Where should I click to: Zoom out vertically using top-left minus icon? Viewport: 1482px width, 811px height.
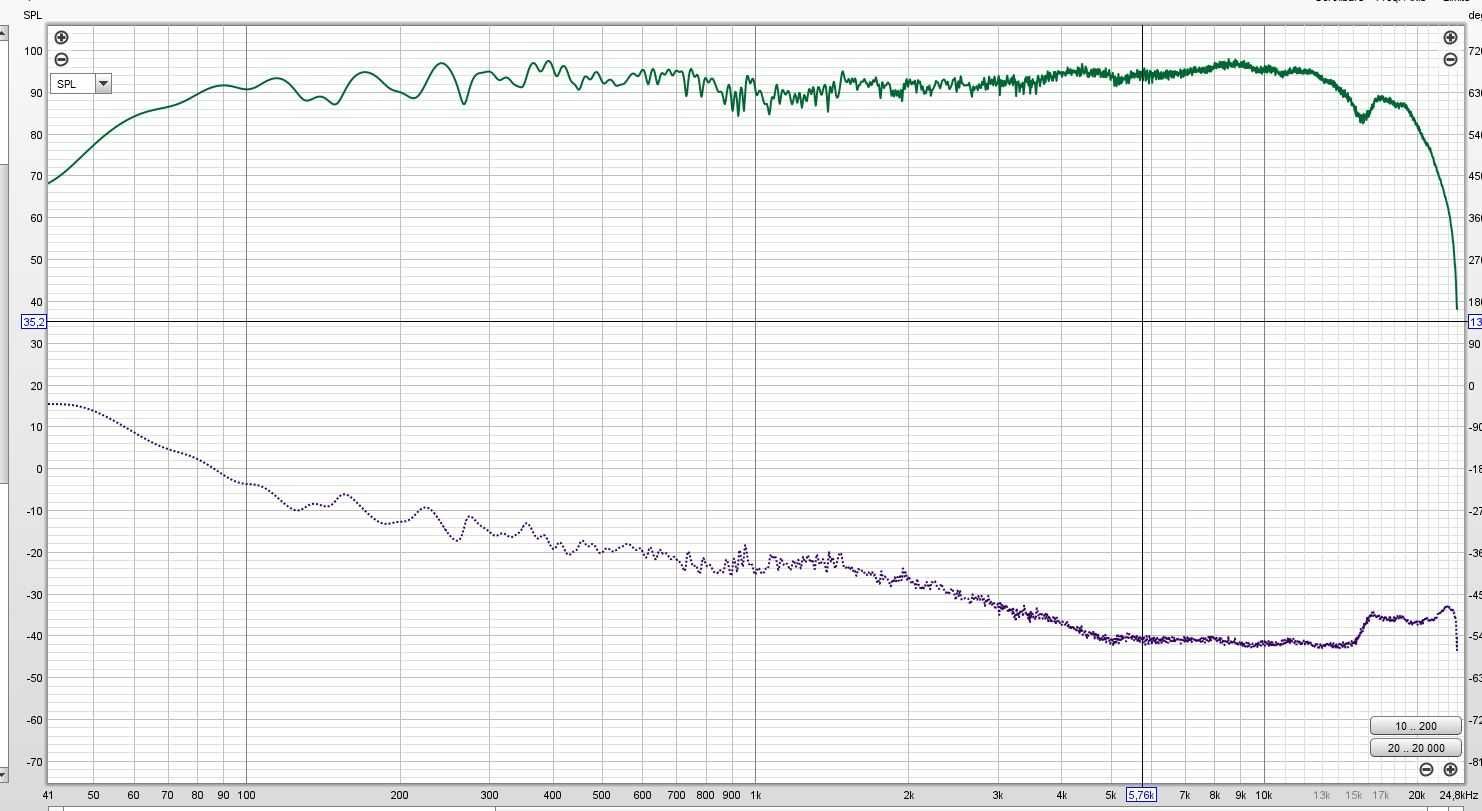[x=61, y=60]
